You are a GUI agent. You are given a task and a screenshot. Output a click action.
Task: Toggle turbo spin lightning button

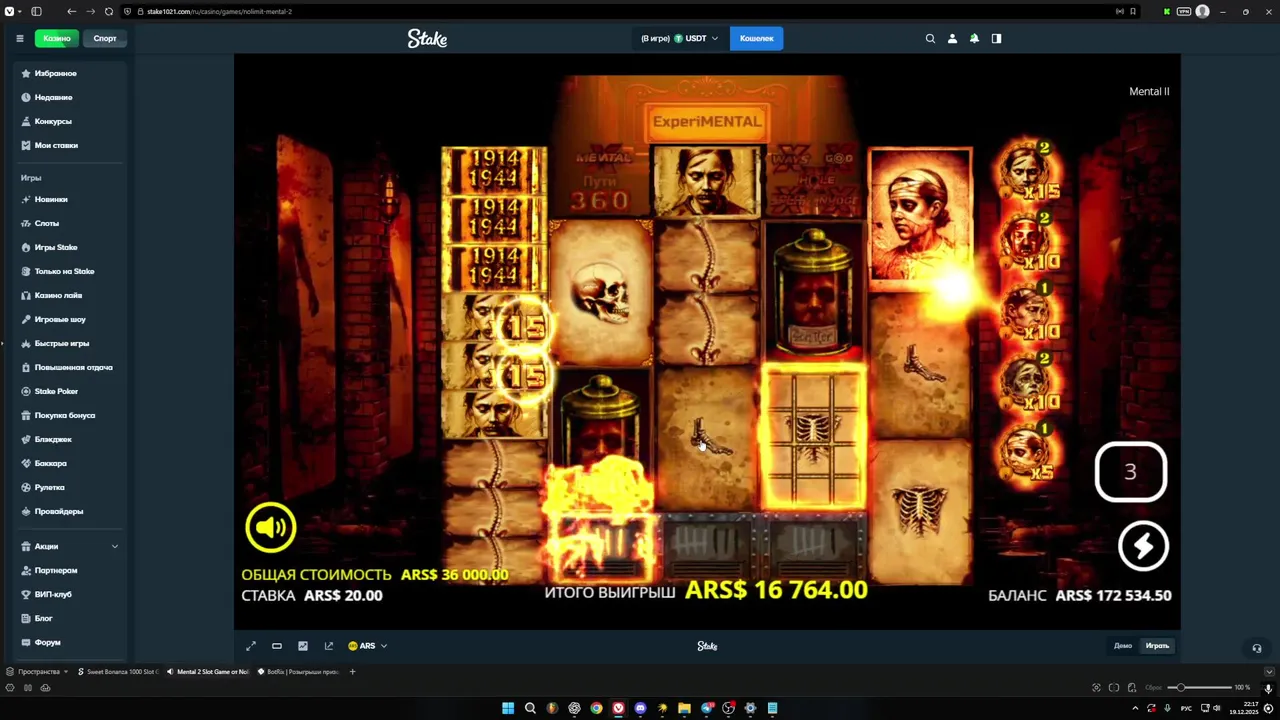coord(1143,546)
